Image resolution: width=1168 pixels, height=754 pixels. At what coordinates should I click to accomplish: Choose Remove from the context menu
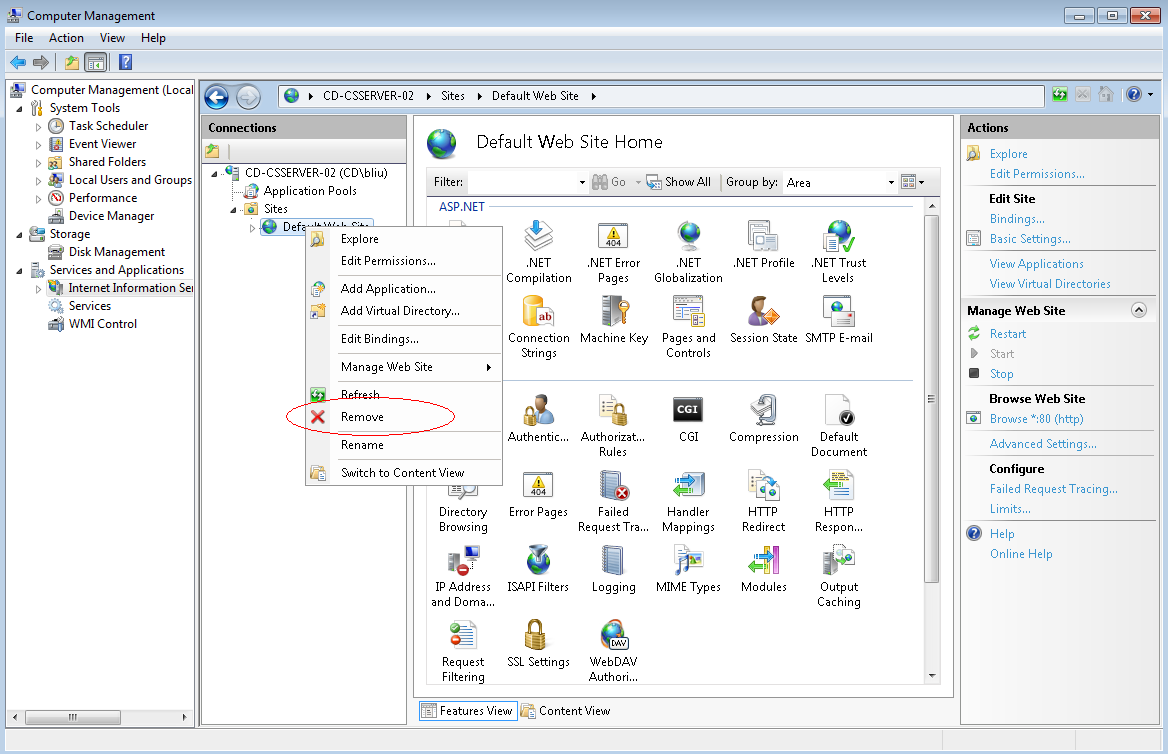(404, 417)
